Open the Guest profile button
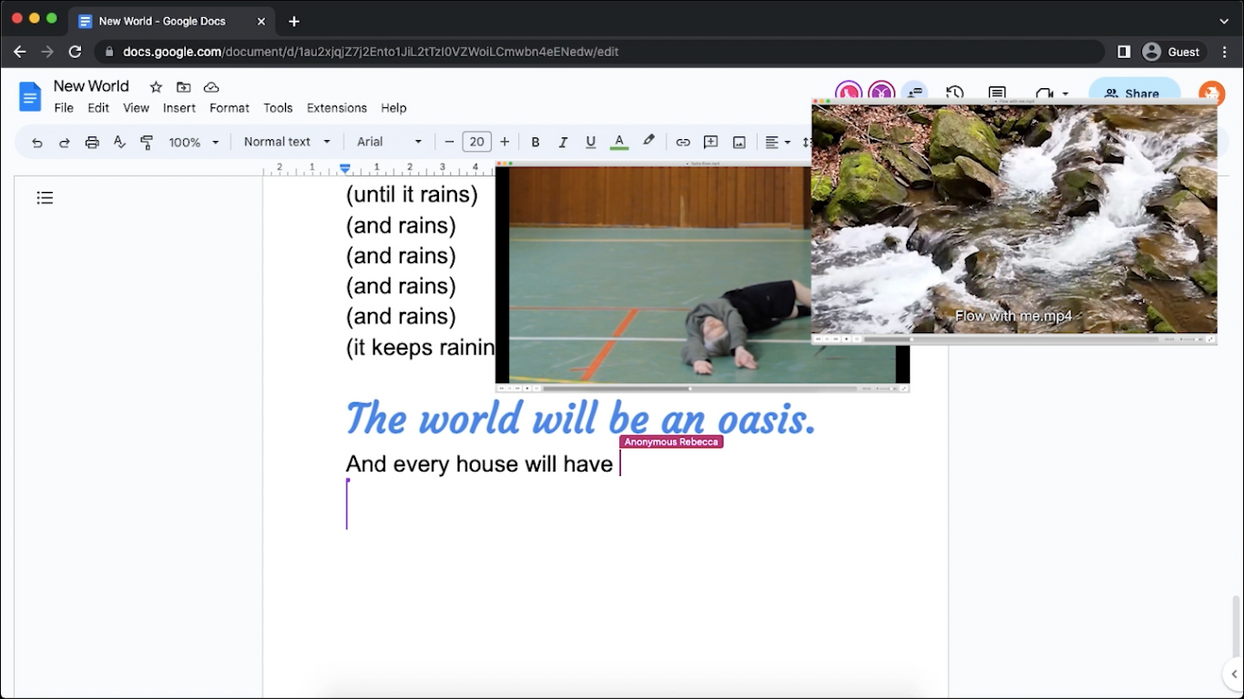The image size is (1244, 699). (1171, 51)
